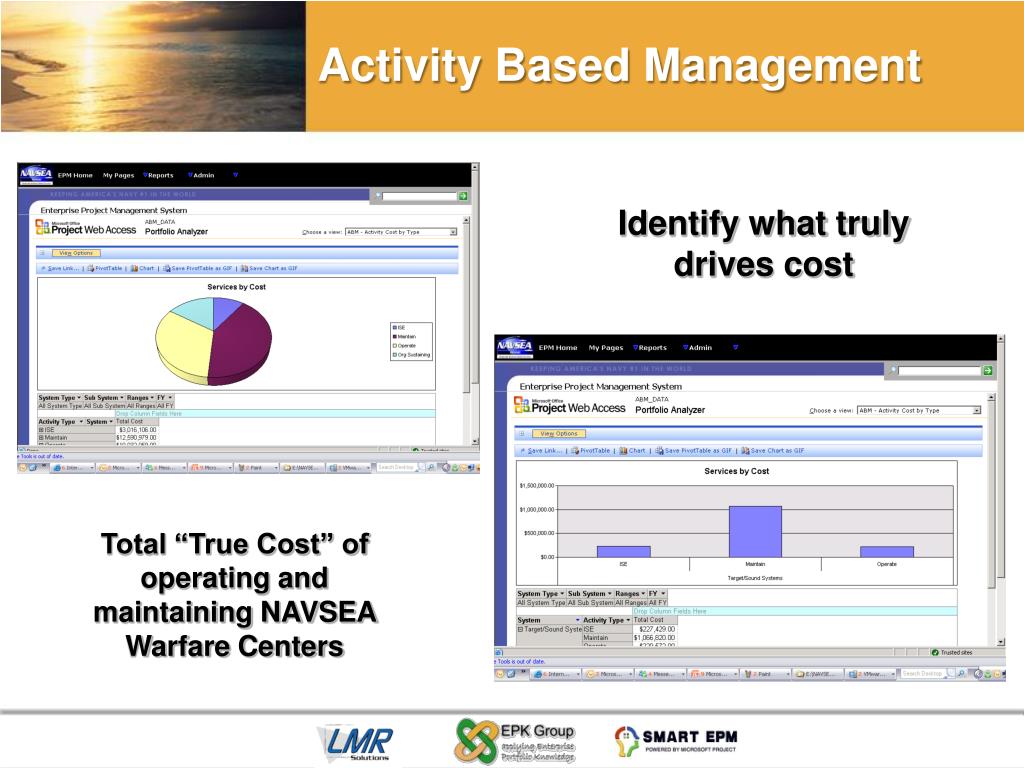This screenshot has width=1024, height=768.
Task: Open Choose a view dropdown in right window
Action: (976, 411)
